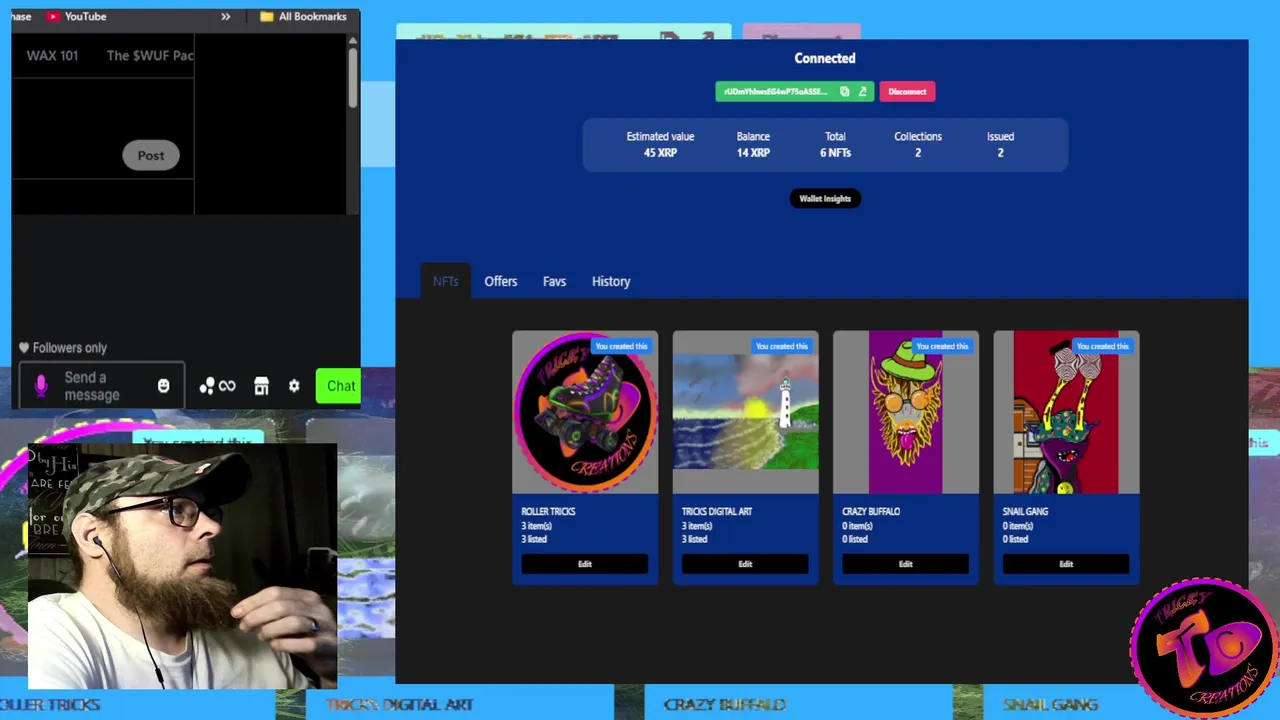Open the wallet address via external-link icon
The image size is (1280, 720).
pos(863,92)
